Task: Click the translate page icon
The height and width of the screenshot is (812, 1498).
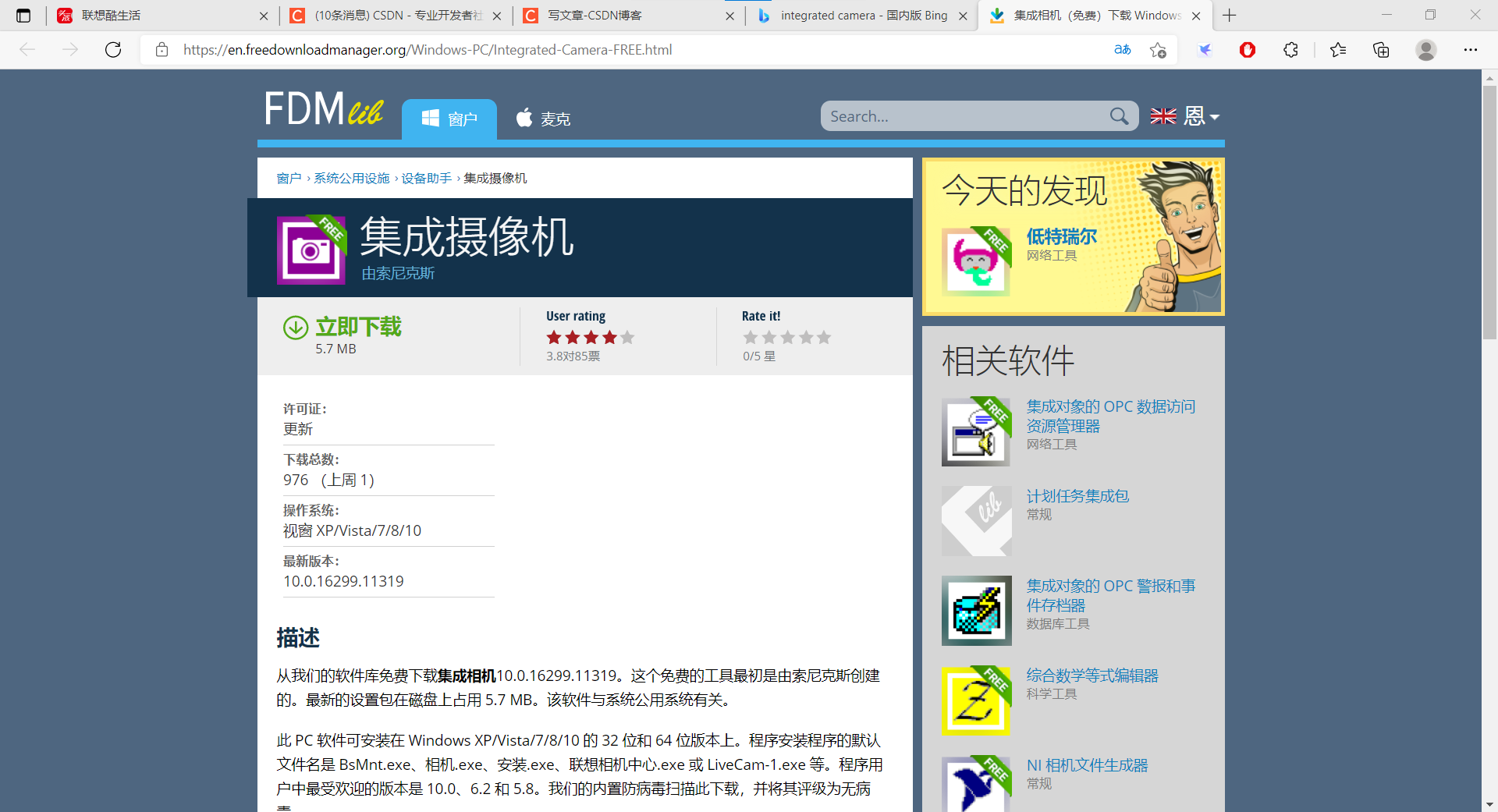Action: 1122,50
